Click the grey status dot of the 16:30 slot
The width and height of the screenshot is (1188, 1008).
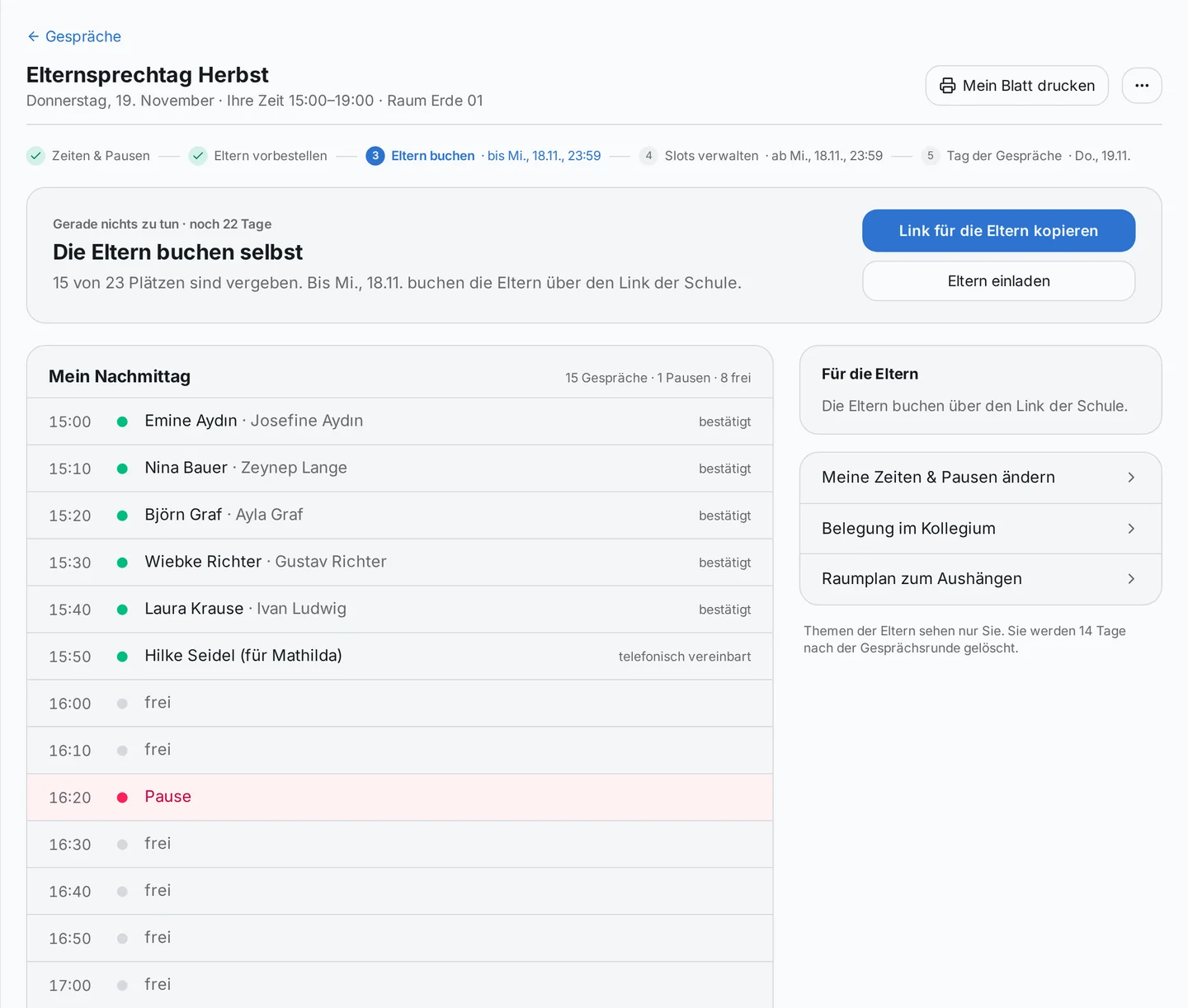[122, 845]
